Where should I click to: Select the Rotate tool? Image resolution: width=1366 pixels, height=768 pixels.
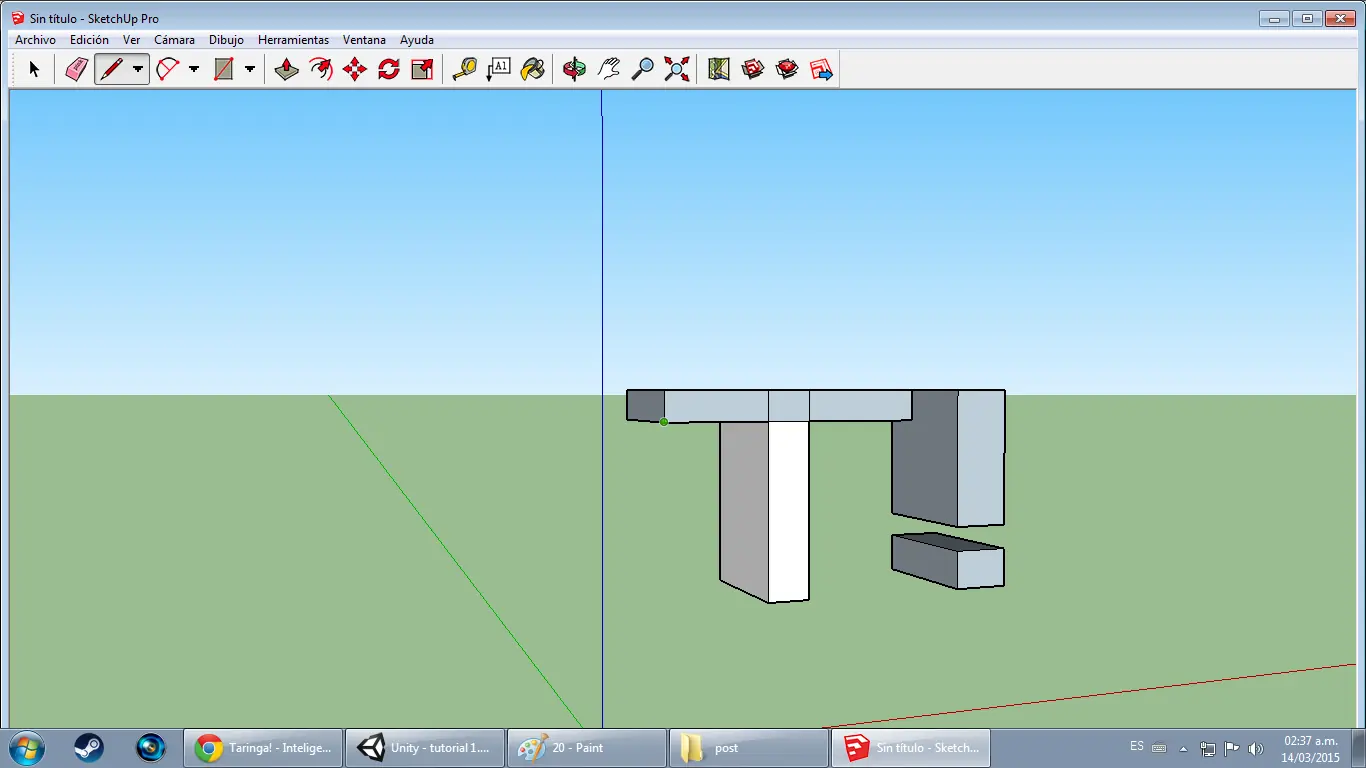pyautogui.click(x=389, y=69)
